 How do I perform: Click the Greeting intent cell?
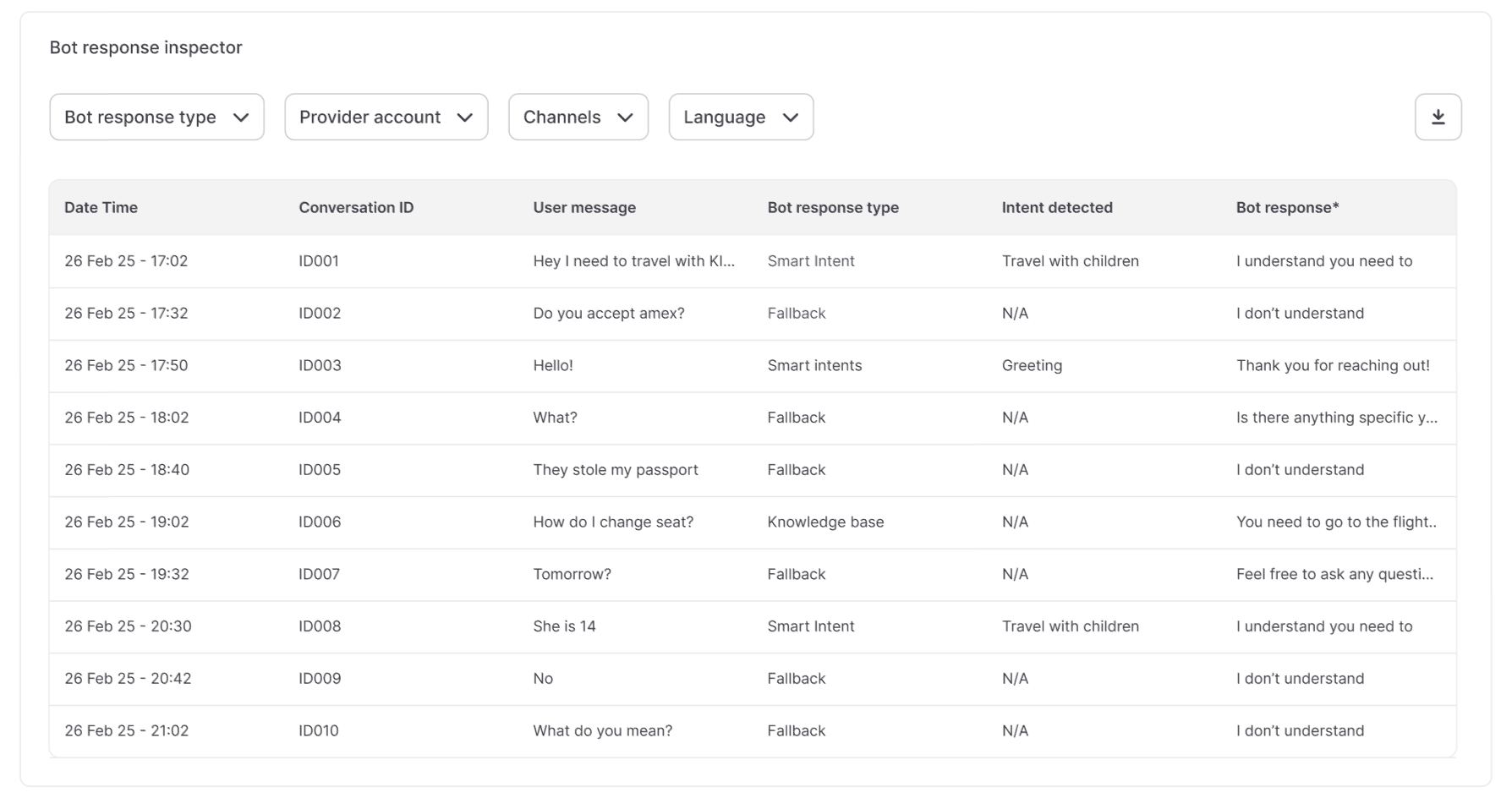1032,365
